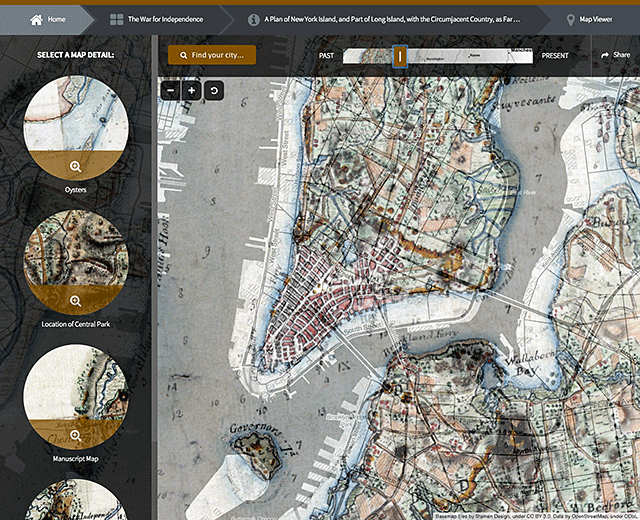Click the PAST label
This screenshot has height=520, width=640.
point(327,56)
